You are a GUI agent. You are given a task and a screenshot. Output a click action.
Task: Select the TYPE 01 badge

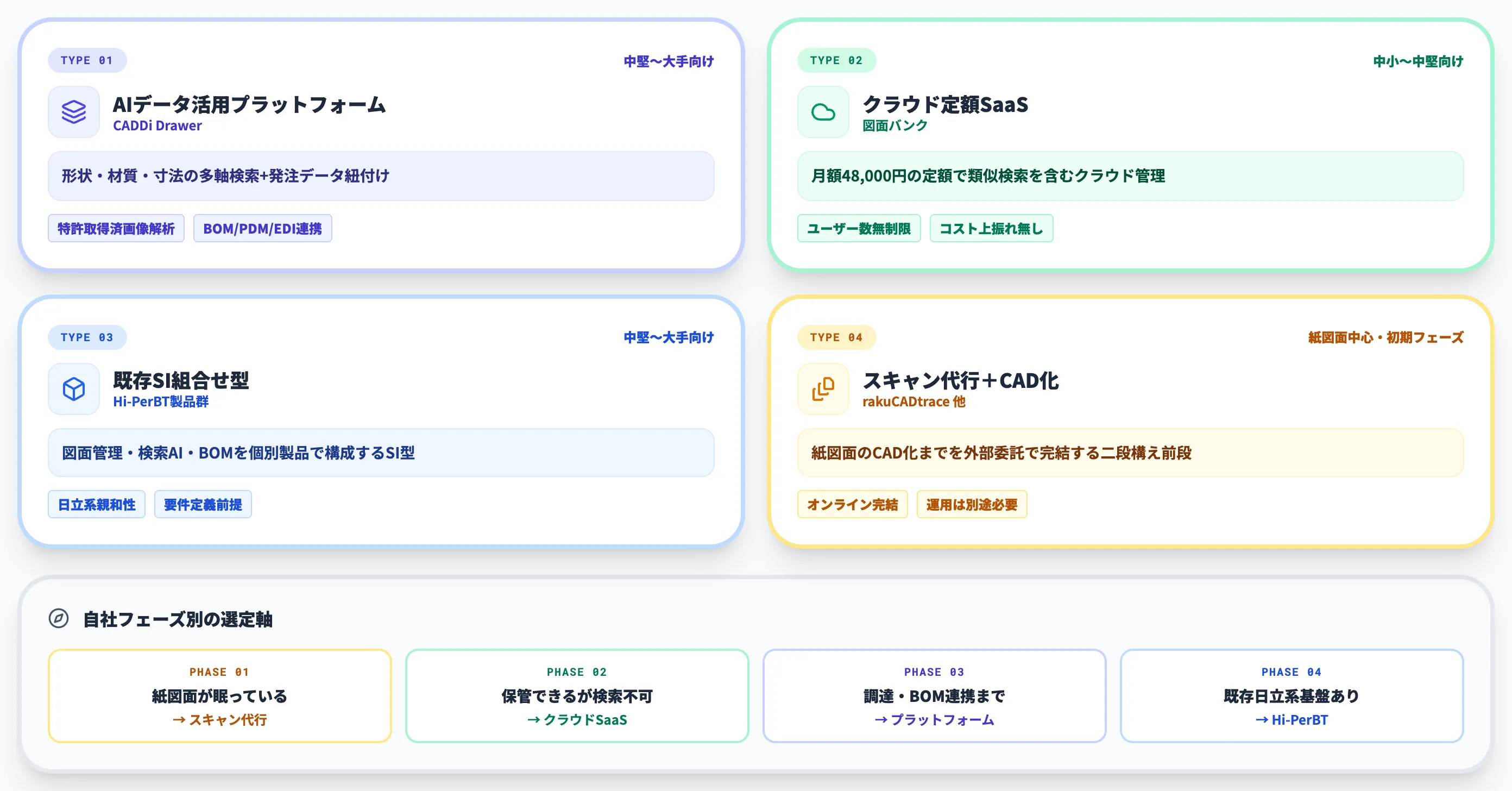(87, 60)
